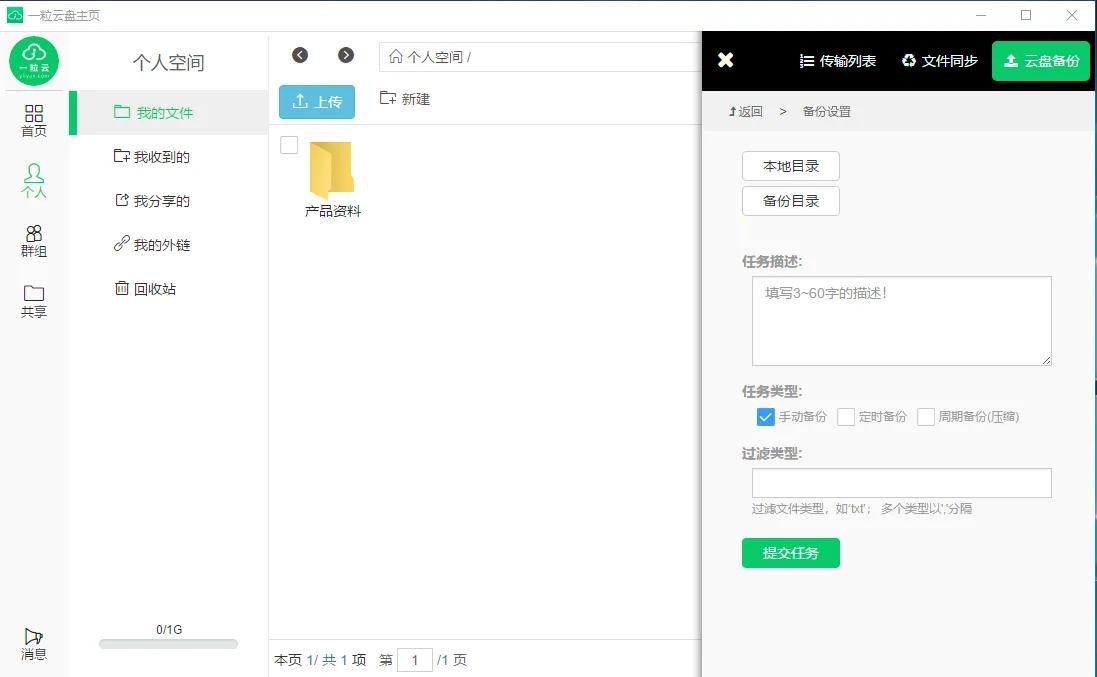Enable 手动备份 manual backup checkbox
The width and height of the screenshot is (1097, 677).
(765, 417)
